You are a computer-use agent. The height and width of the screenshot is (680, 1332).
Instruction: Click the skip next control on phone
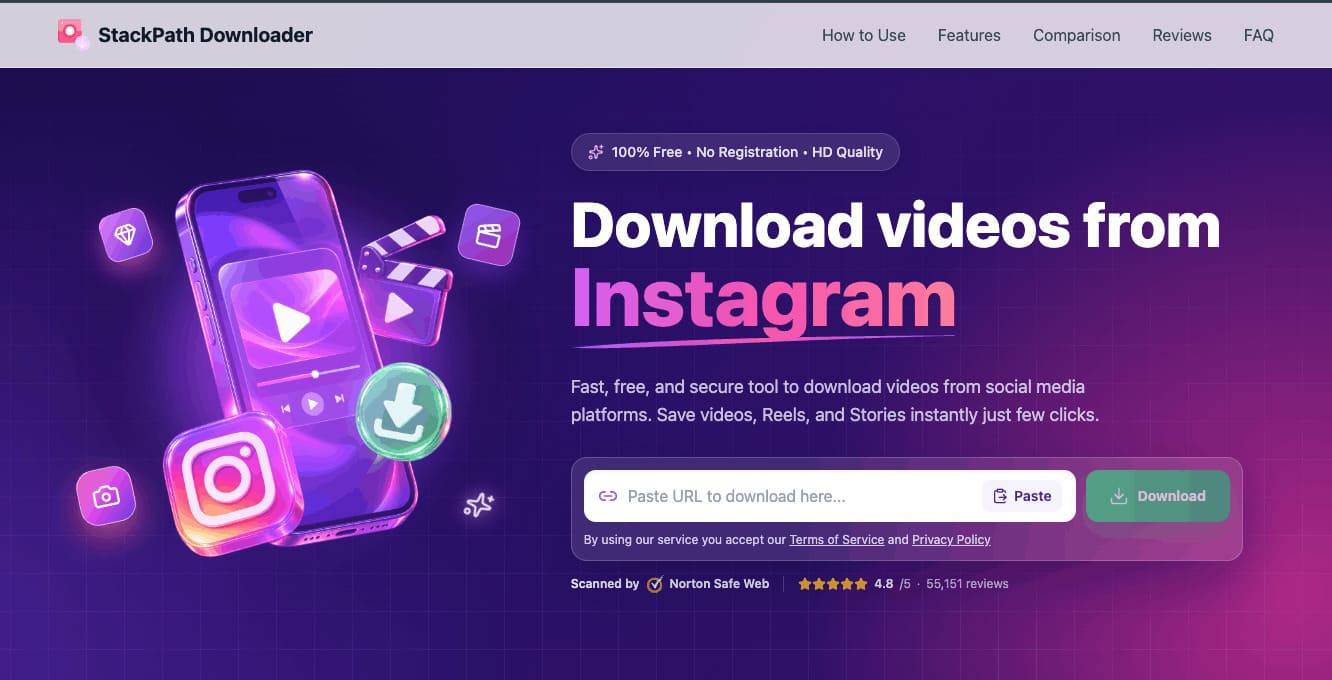(x=339, y=399)
